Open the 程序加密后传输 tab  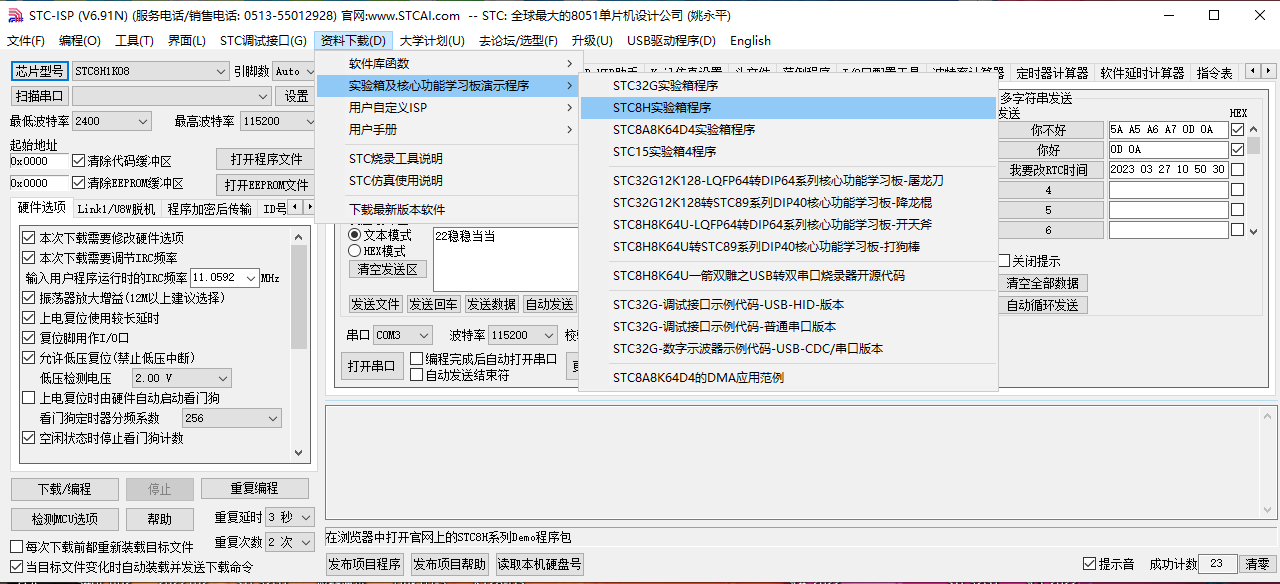(209, 209)
